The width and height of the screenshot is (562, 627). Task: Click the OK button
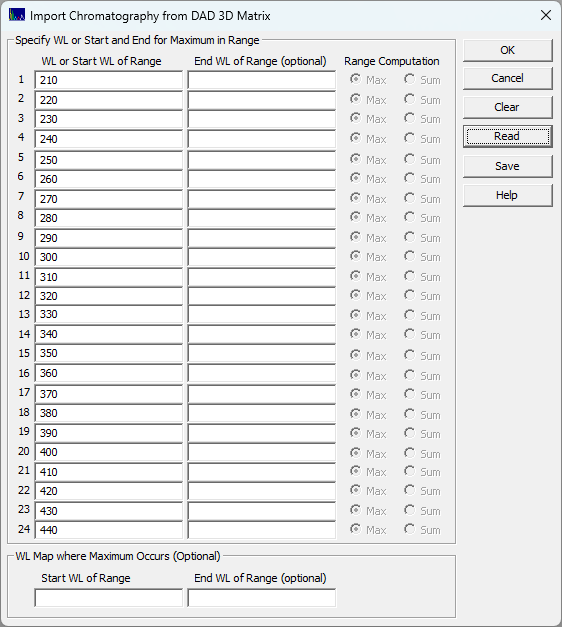point(508,50)
